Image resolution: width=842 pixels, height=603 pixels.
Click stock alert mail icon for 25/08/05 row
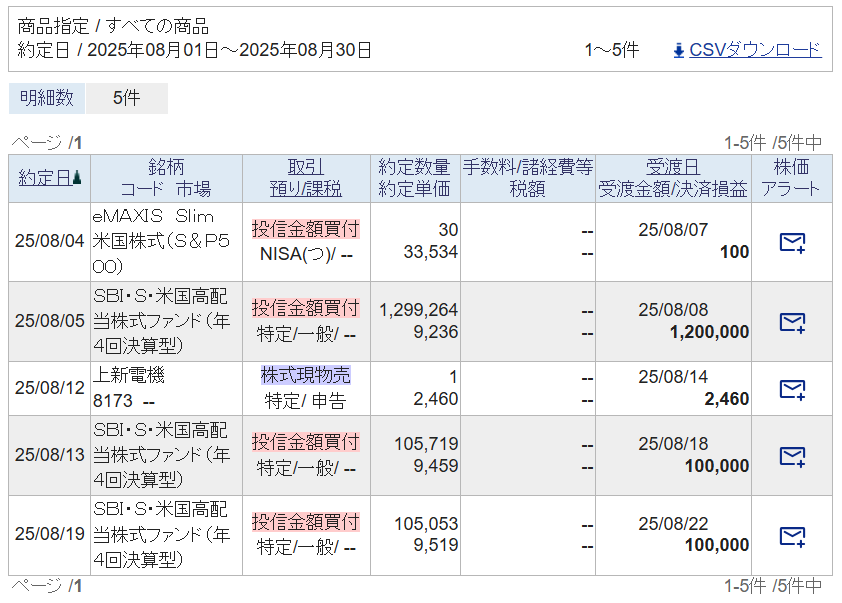click(x=792, y=323)
